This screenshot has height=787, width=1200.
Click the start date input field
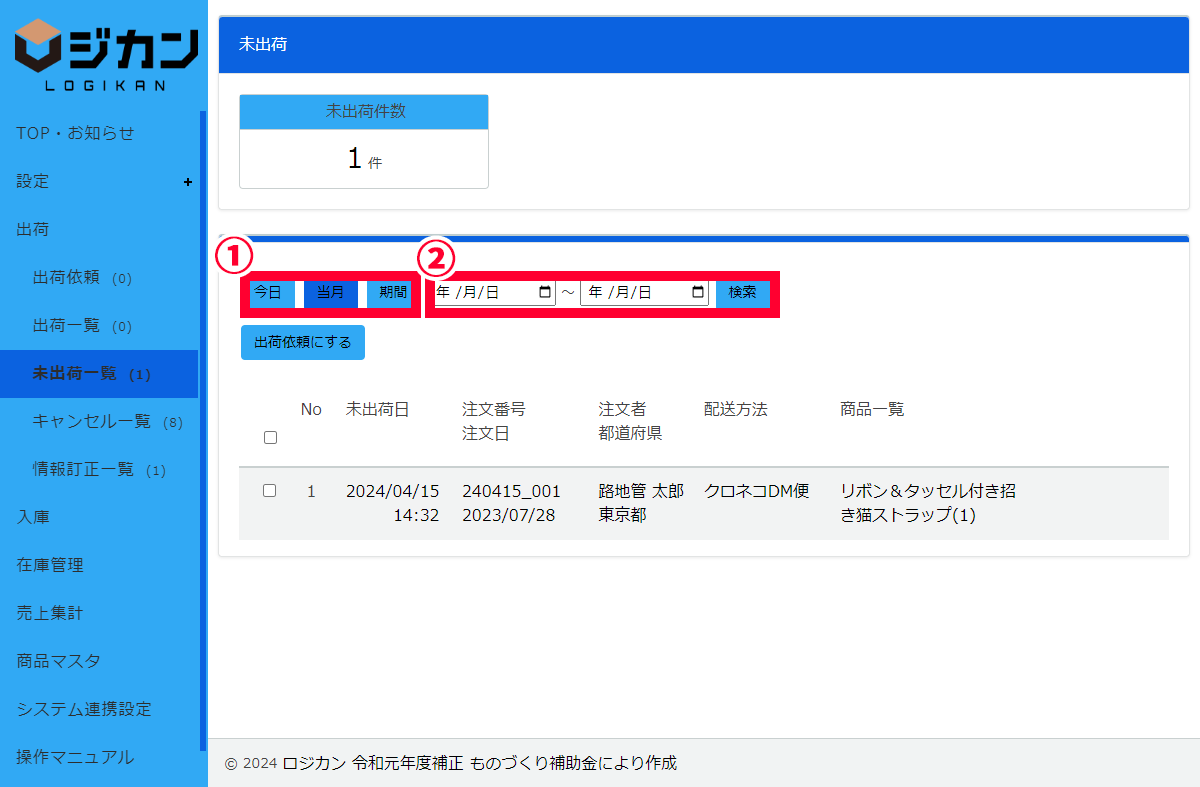pos(483,293)
